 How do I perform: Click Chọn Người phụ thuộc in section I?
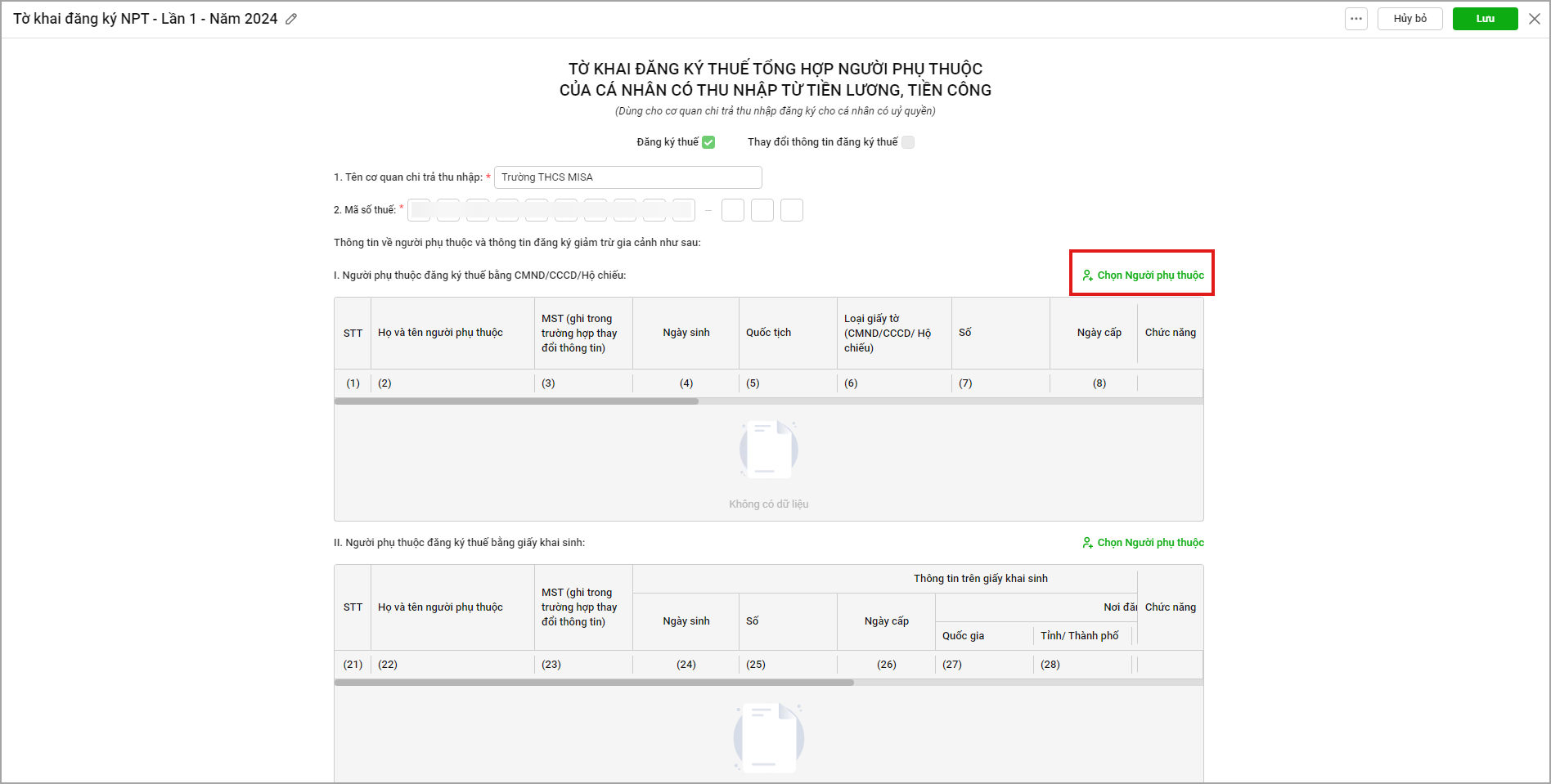click(x=1150, y=276)
